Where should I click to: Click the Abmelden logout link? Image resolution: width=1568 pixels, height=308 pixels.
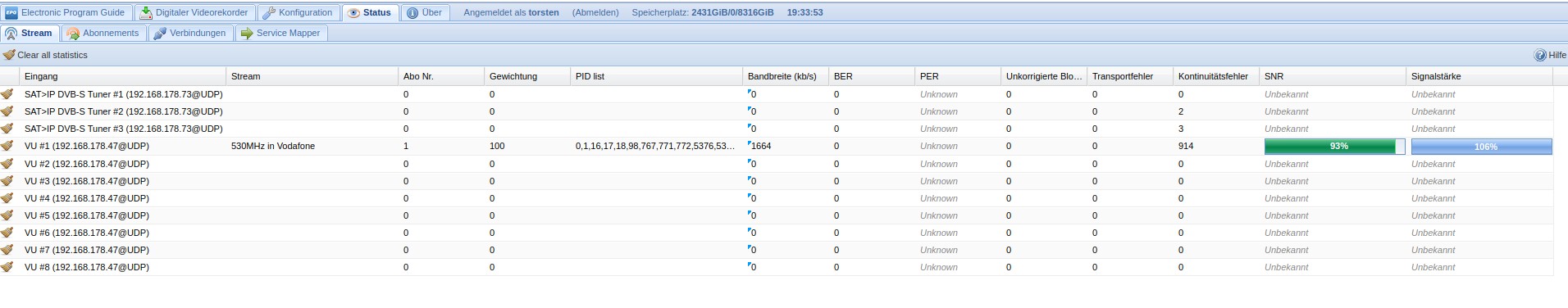click(595, 12)
